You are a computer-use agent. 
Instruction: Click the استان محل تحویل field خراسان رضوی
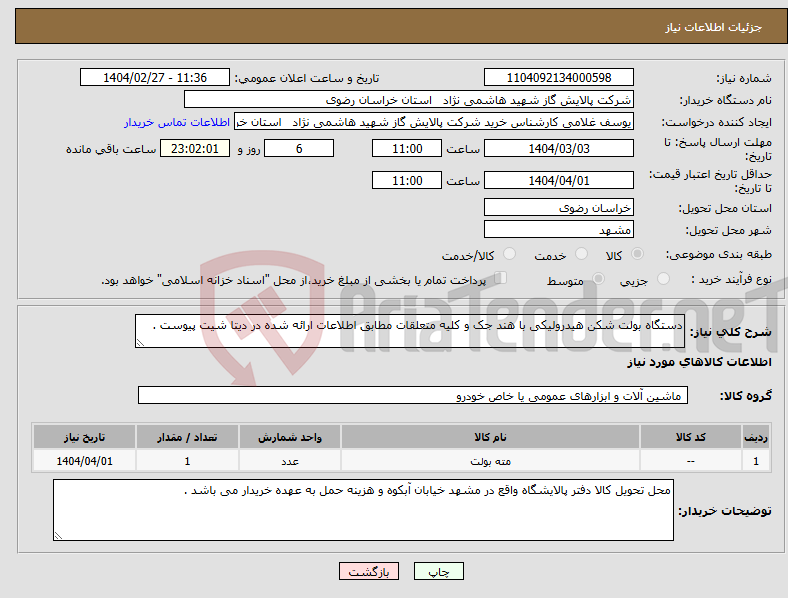click(x=558, y=208)
